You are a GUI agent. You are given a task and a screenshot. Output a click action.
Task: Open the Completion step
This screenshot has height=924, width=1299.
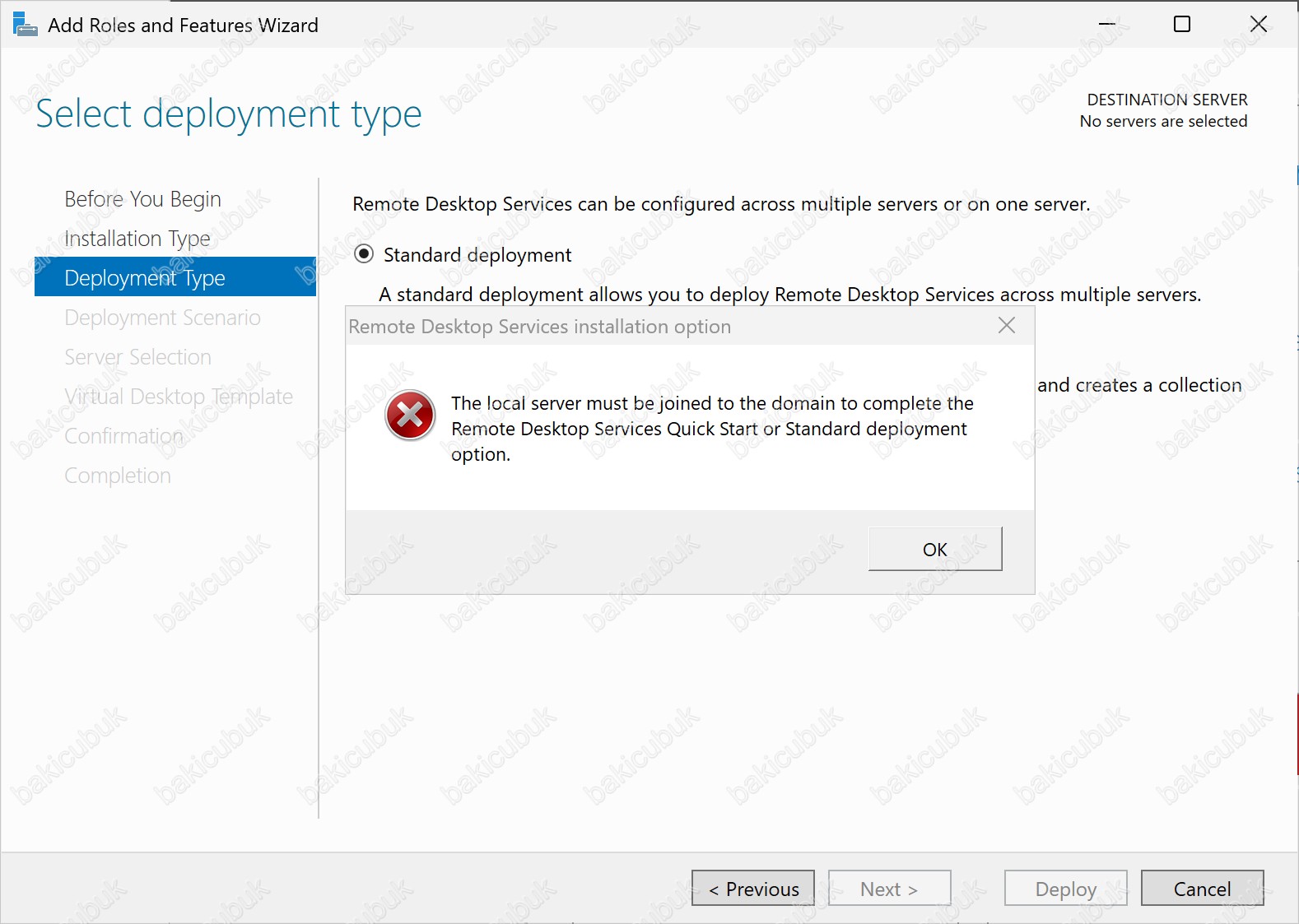[118, 476]
